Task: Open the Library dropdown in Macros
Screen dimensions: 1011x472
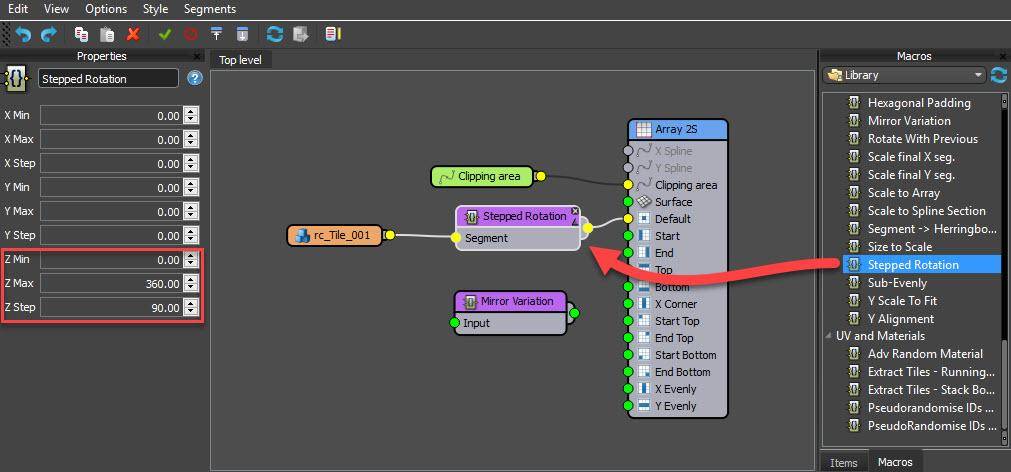Action: tap(979, 75)
